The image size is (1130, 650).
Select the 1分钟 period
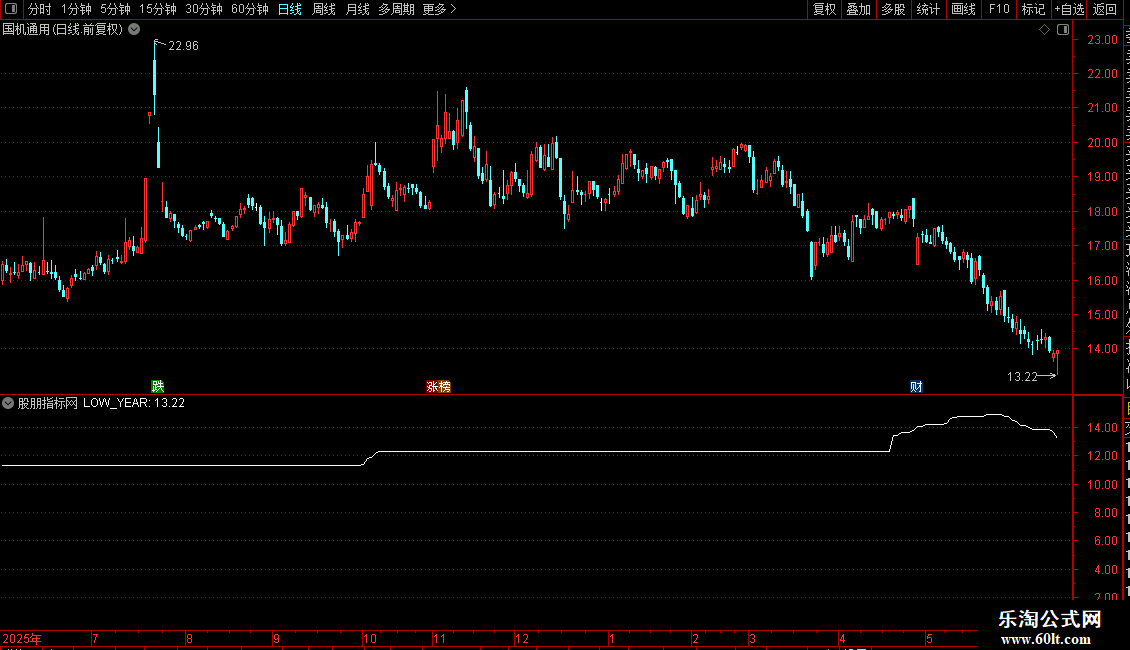point(76,9)
